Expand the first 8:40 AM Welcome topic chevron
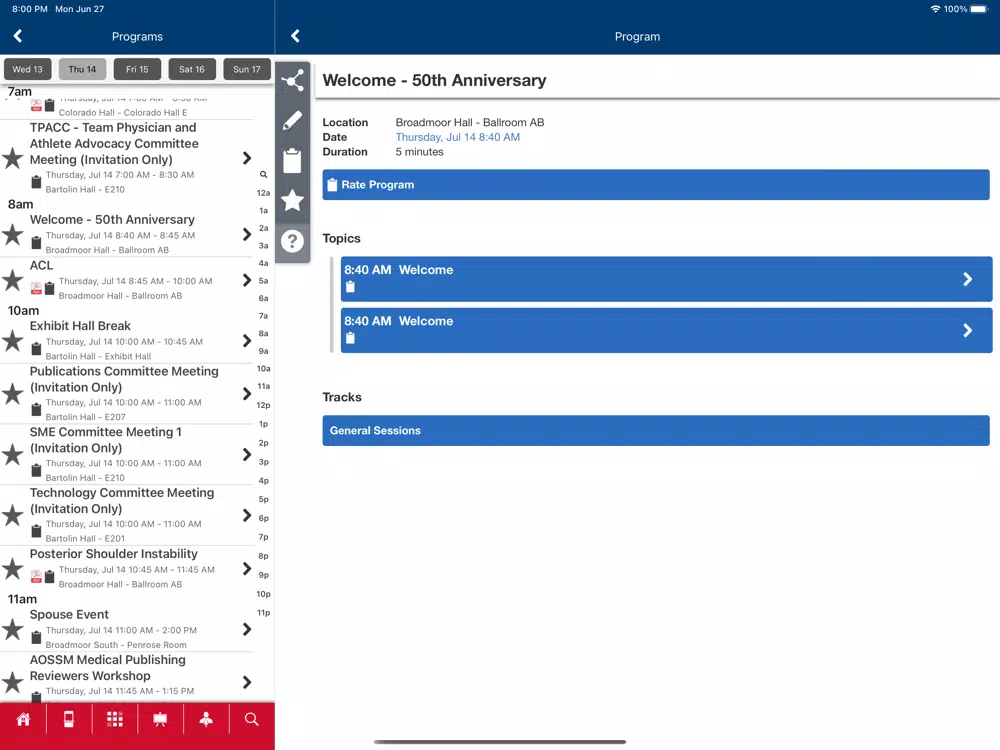 point(967,279)
